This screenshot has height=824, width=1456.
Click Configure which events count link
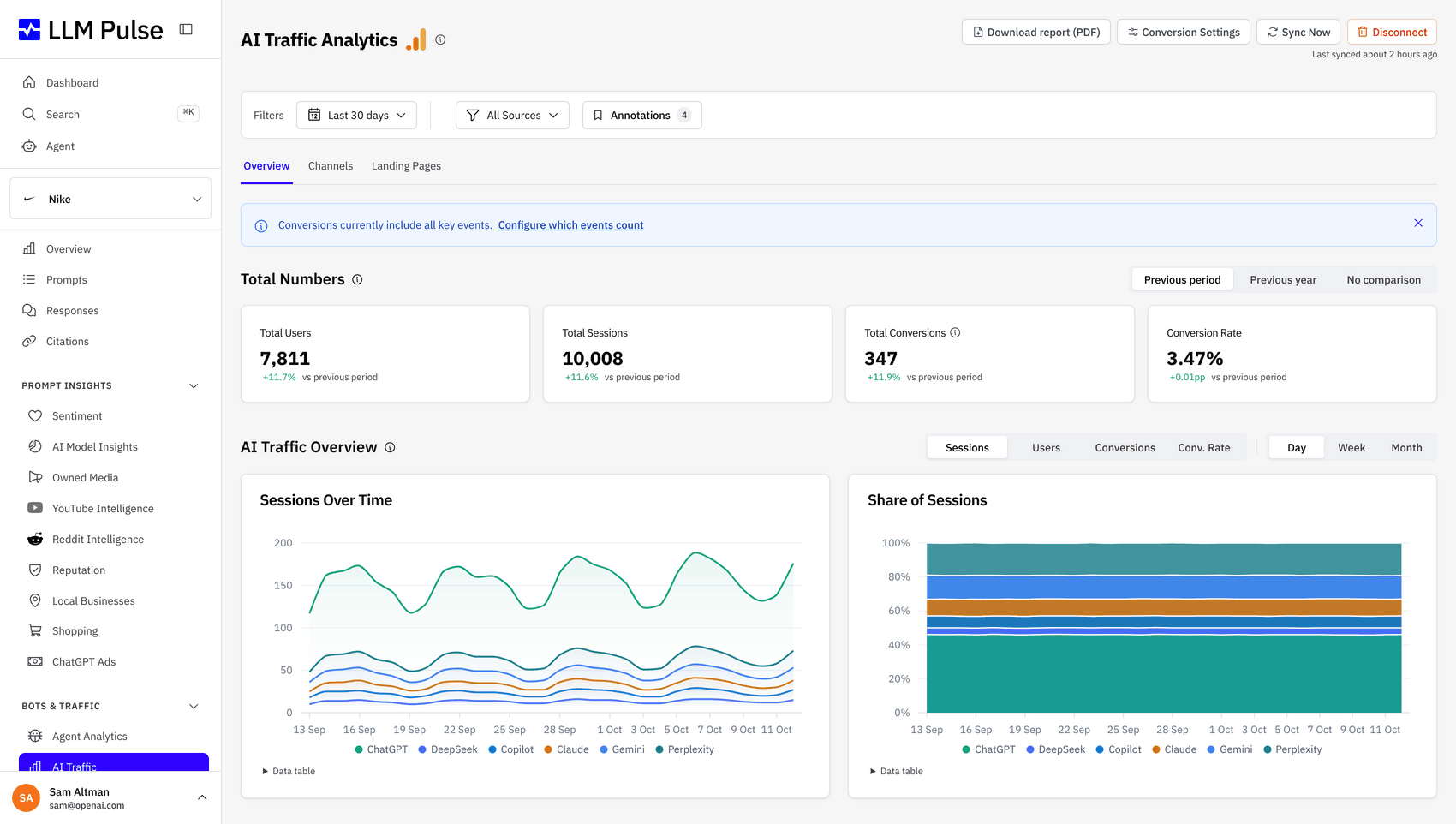(x=570, y=225)
